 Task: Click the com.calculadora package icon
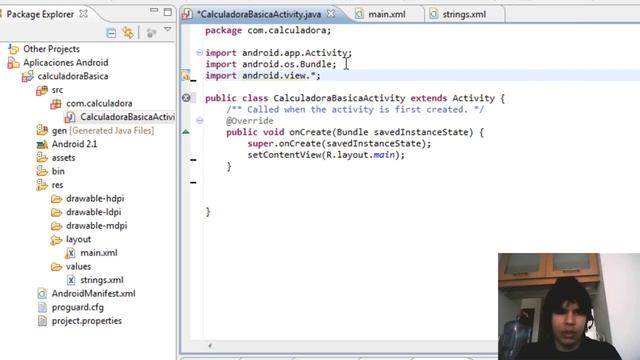pyautogui.click(x=56, y=104)
